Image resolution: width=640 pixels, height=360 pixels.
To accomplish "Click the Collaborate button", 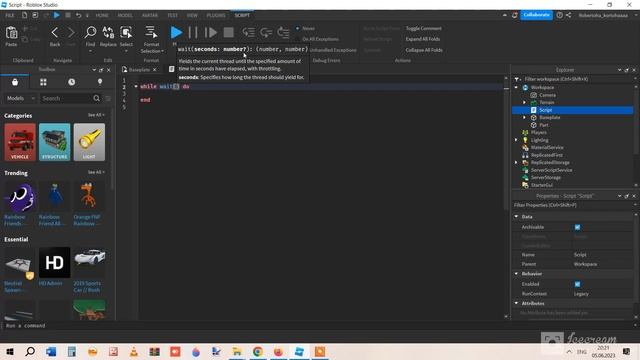I will pyautogui.click(x=536, y=15).
